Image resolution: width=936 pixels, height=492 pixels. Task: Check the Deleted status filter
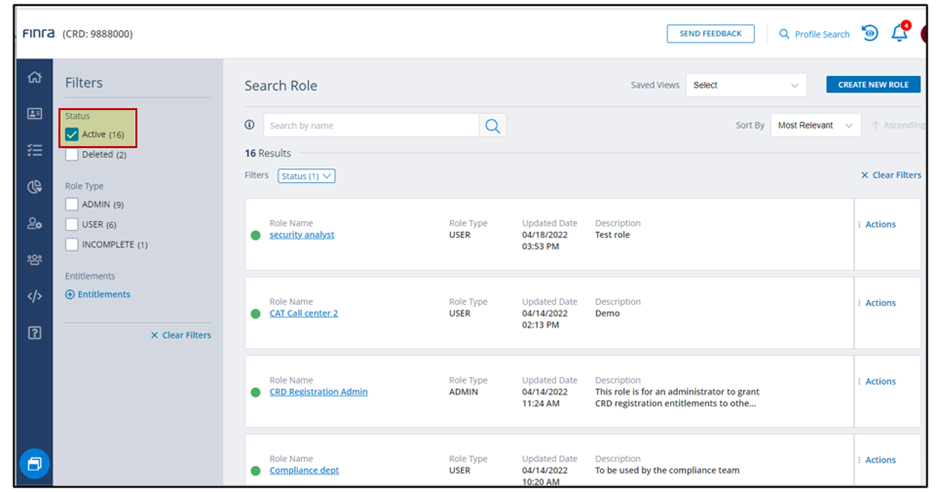[x=72, y=155]
